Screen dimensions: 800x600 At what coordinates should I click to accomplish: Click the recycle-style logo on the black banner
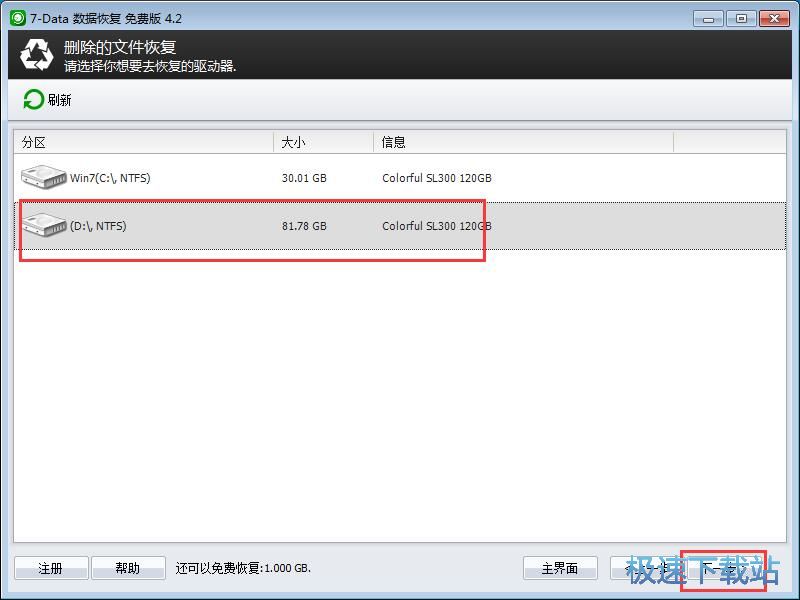point(36,54)
